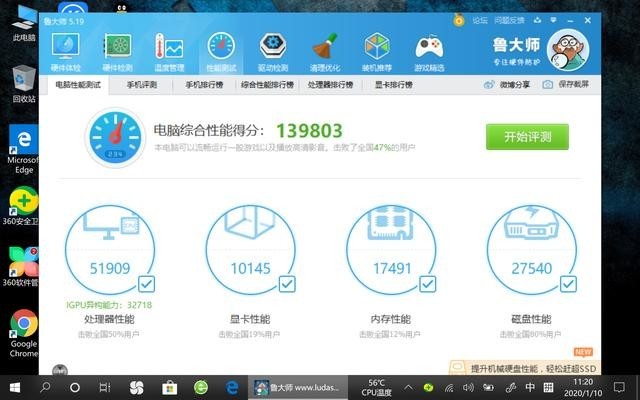Toggle the 内存性能 checkbox under 17491
This screenshot has width=640, height=400.
[428, 284]
